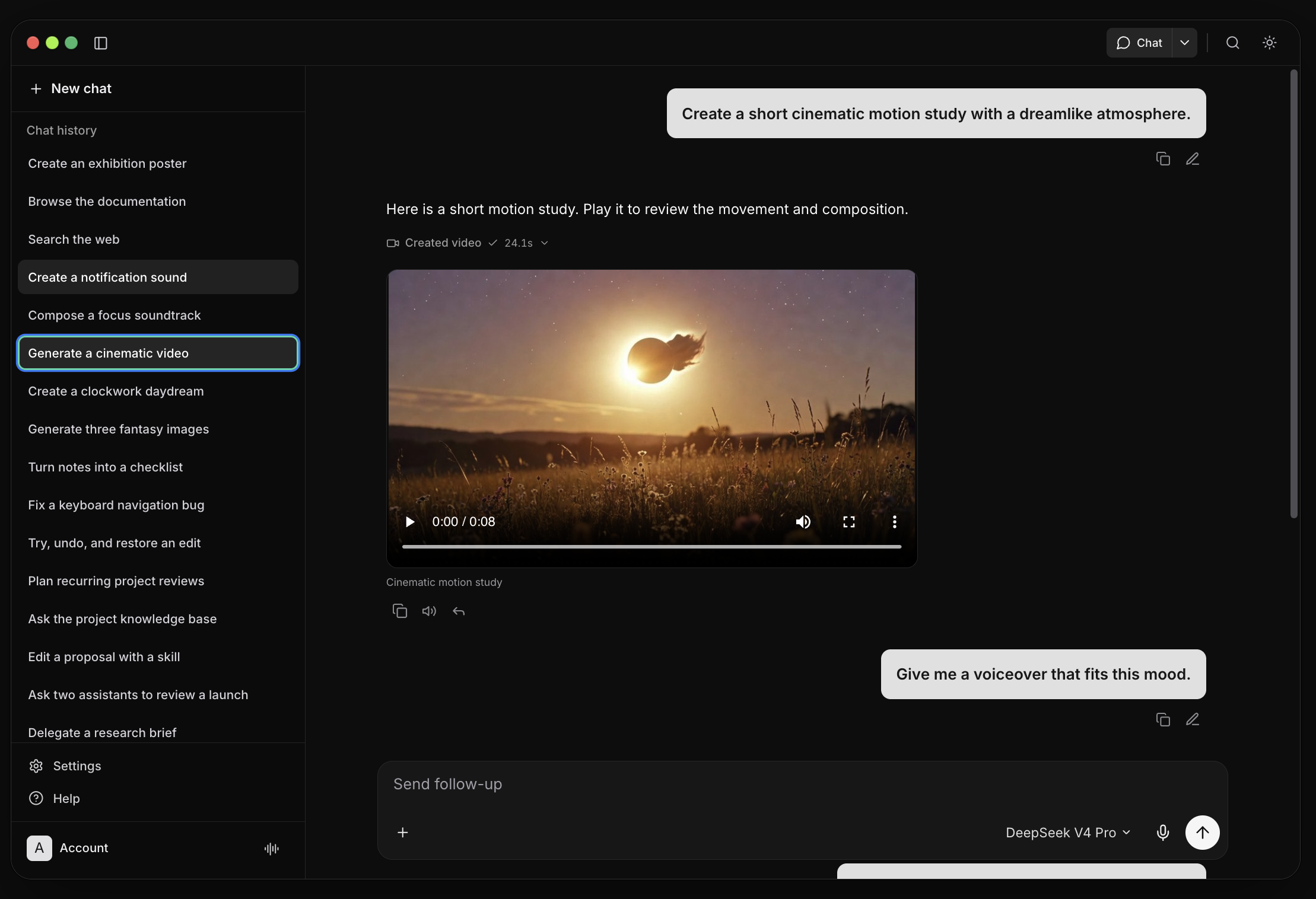
Task: Copy the cinematic motion study prompt
Action: [x=1163, y=159]
